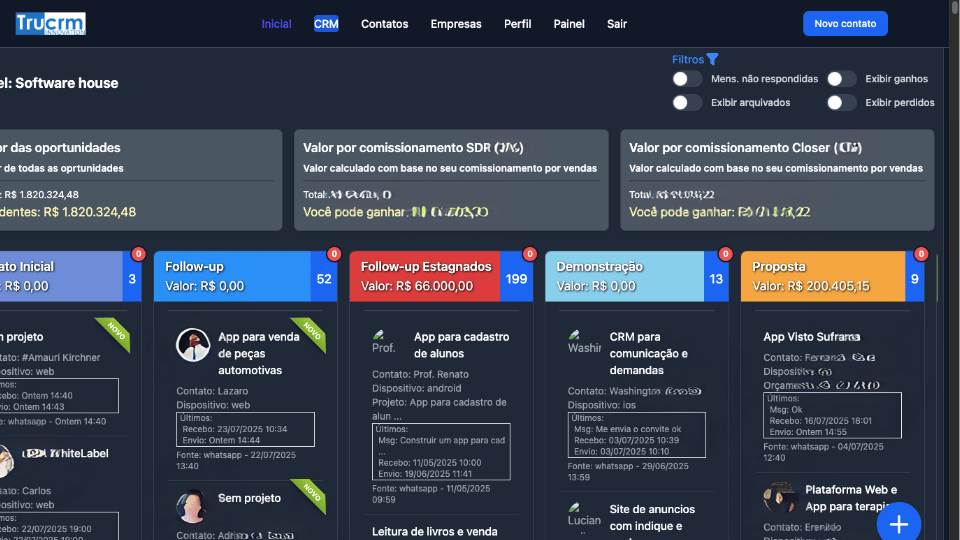Click the Filtros funnel icon
The height and width of the screenshot is (540, 960).
pos(712,60)
